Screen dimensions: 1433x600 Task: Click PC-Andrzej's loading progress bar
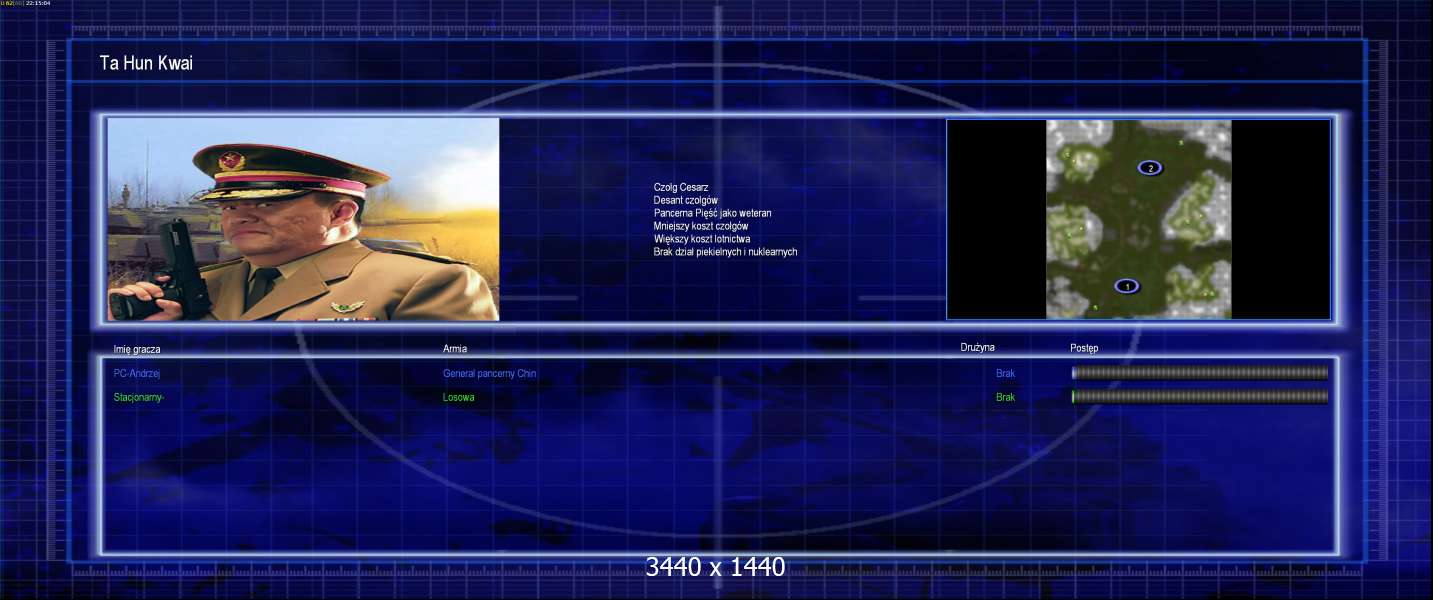(1199, 373)
